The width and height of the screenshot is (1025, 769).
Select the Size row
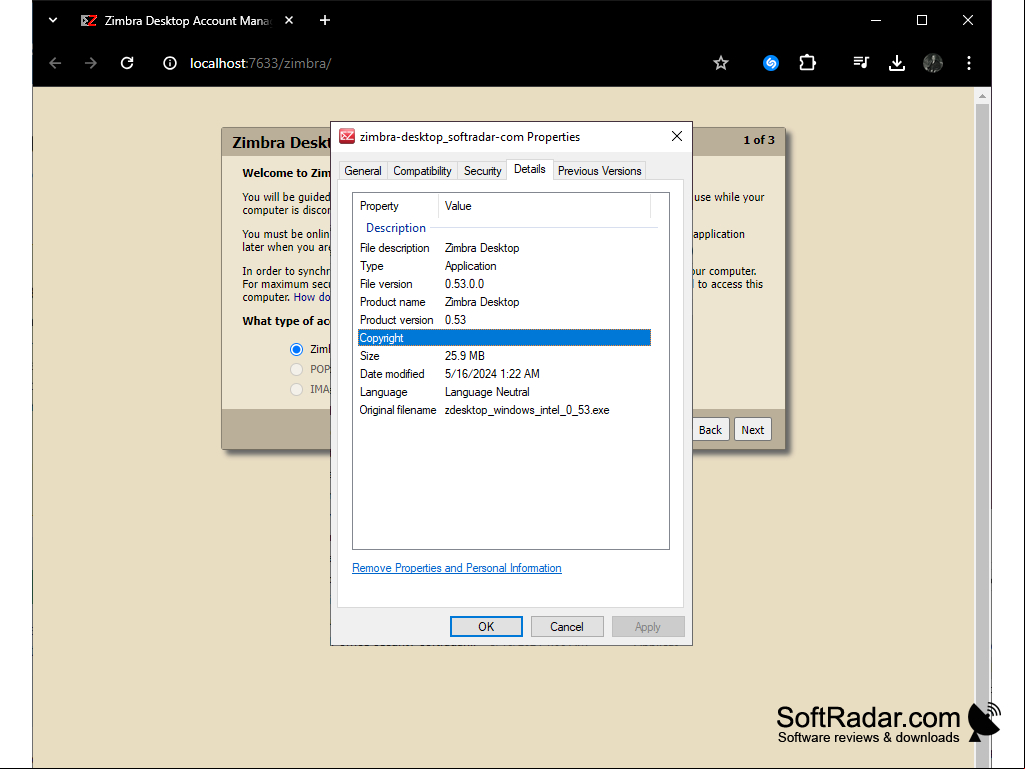(x=504, y=356)
